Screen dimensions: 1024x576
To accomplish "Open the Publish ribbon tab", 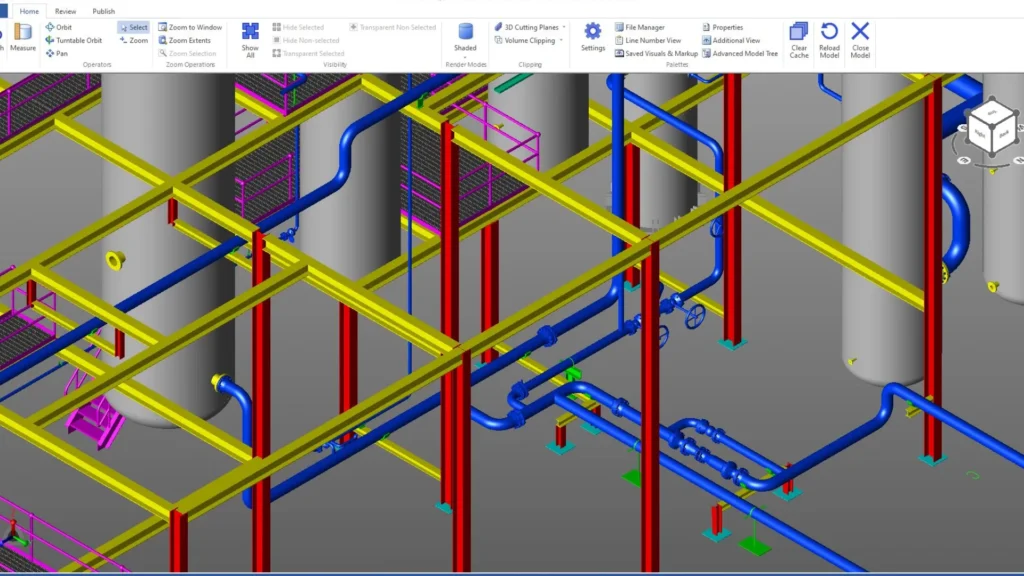I will click(x=103, y=11).
